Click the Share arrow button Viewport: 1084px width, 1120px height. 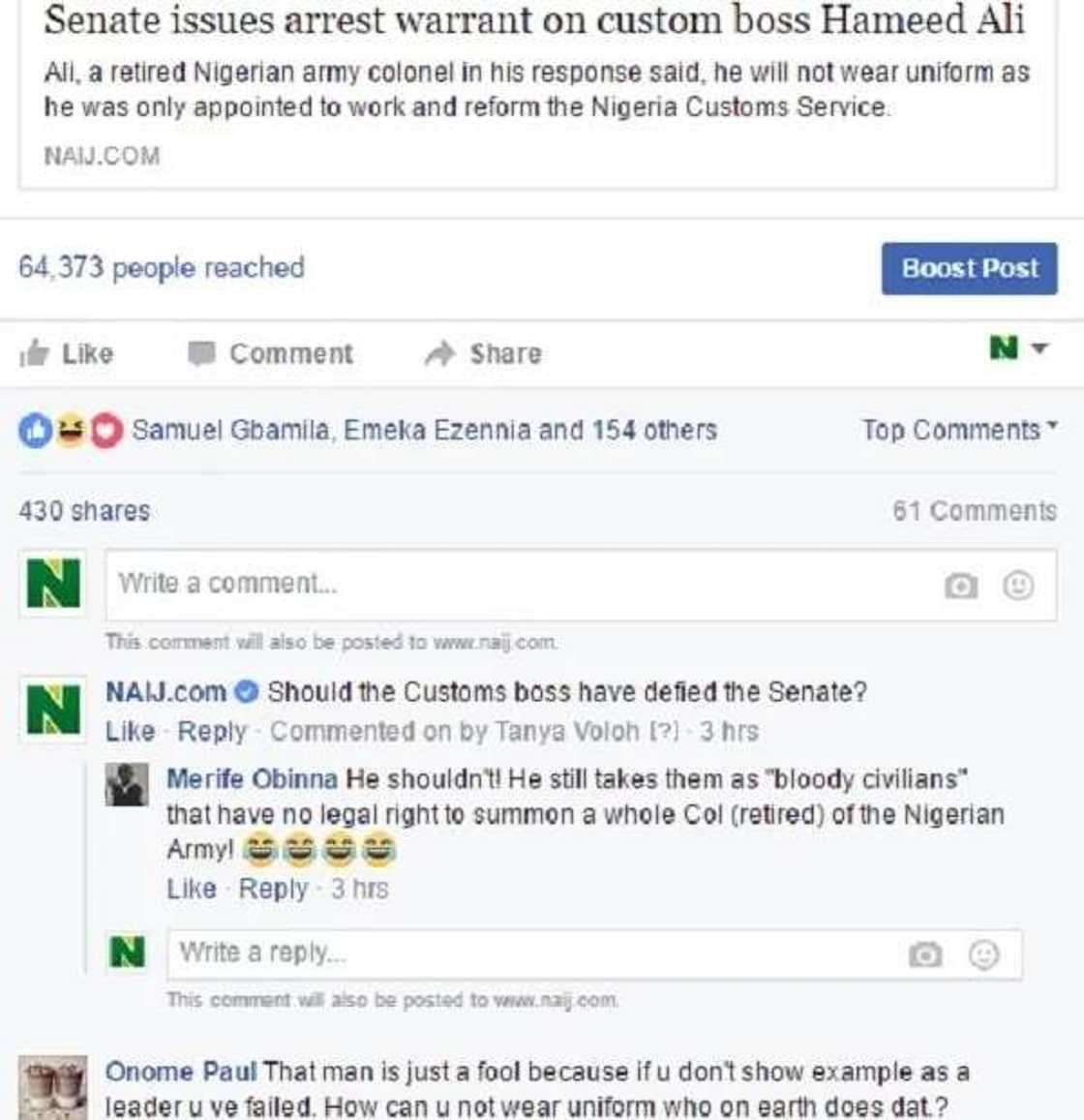click(483, 354)
